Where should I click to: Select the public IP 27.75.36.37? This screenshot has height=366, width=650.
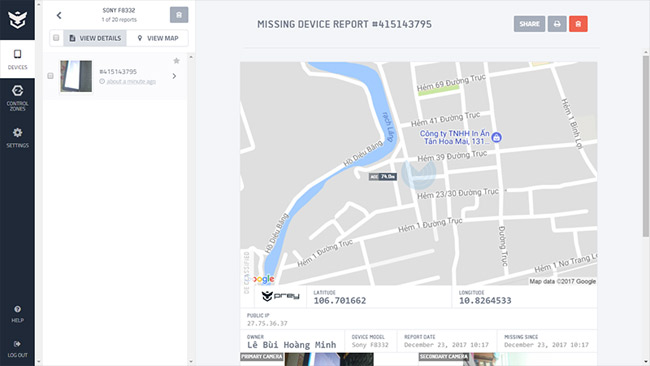[x=267, y=323]
